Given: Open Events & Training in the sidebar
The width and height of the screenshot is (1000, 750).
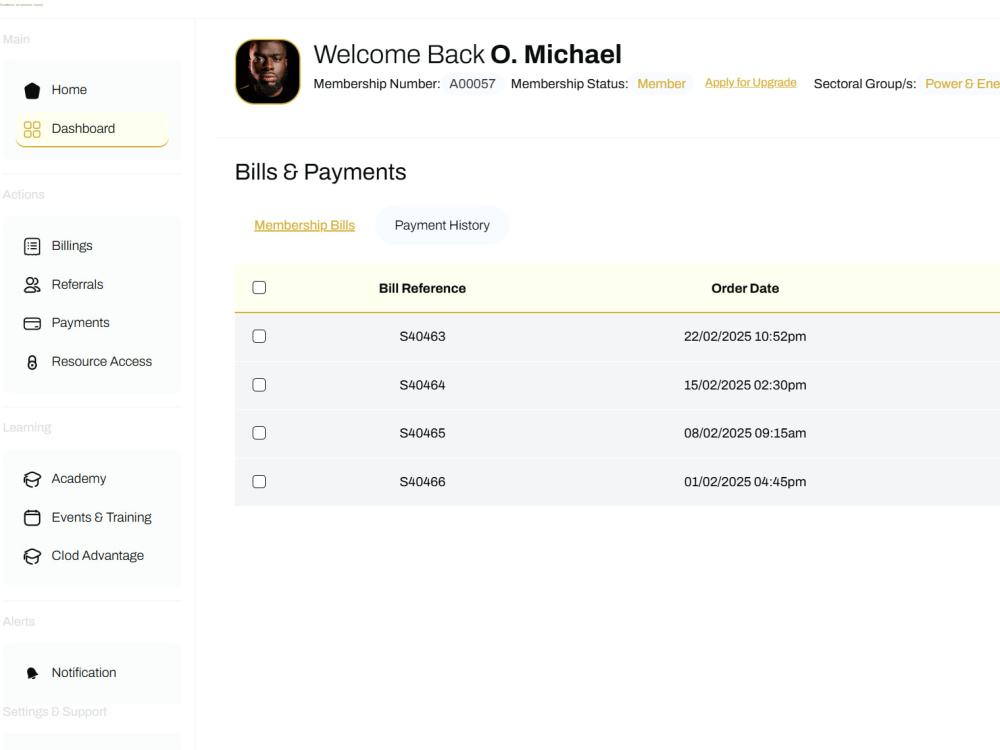Looking at the screenshot, I should click(x=92, y=517).
